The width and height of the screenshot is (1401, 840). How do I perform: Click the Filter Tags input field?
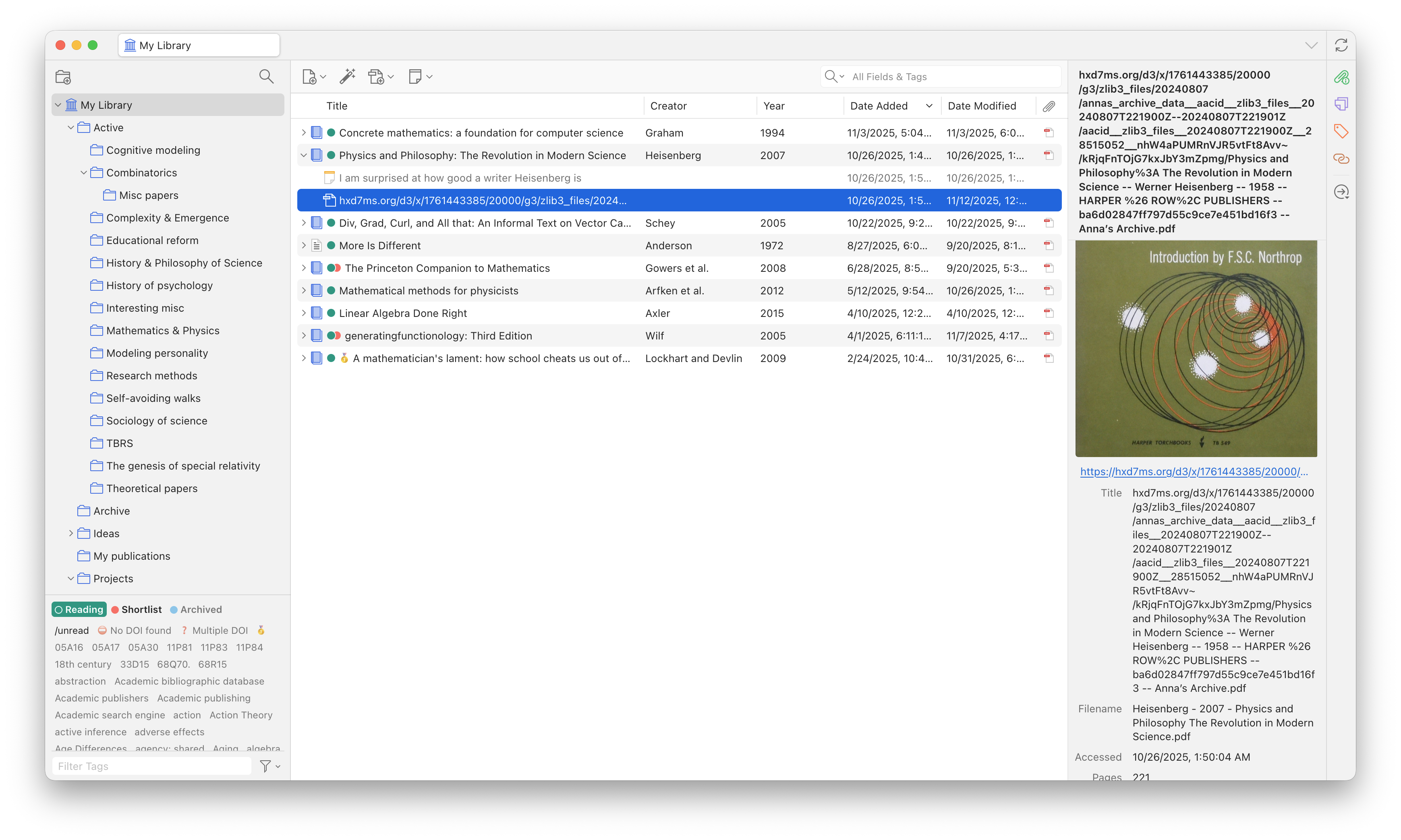(x=152, y=766)
